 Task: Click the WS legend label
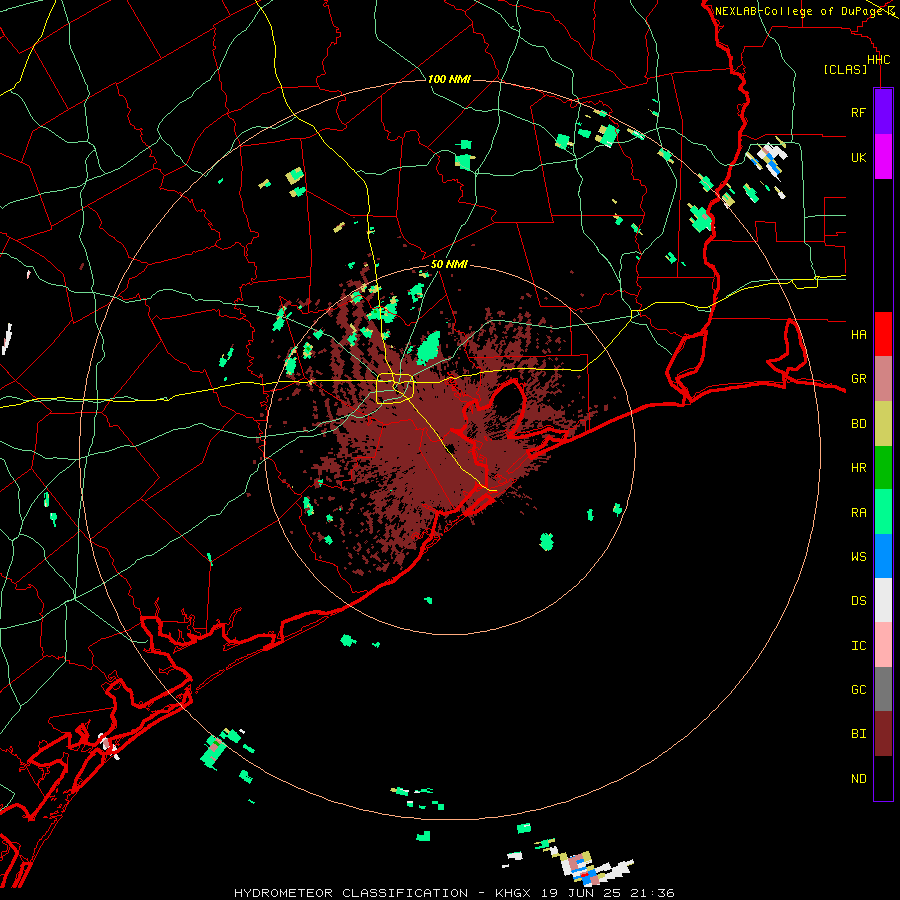coord(858,556)
